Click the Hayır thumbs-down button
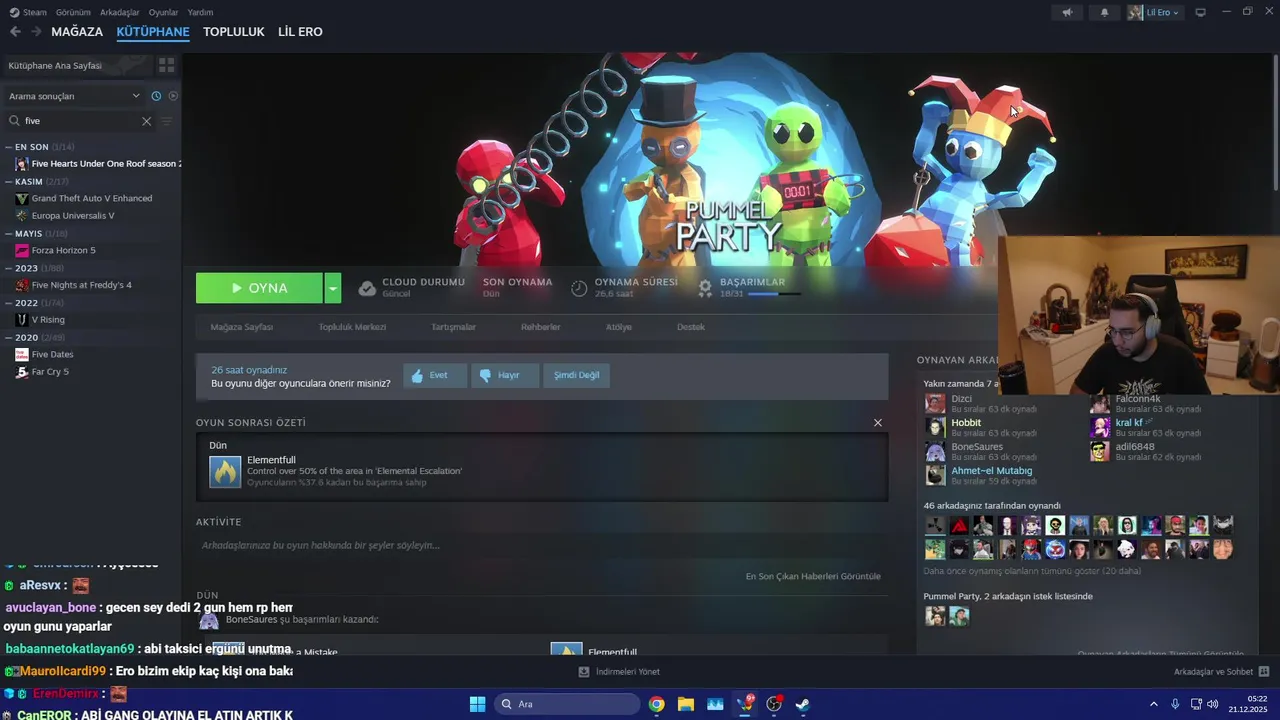 tap(505, 375)
